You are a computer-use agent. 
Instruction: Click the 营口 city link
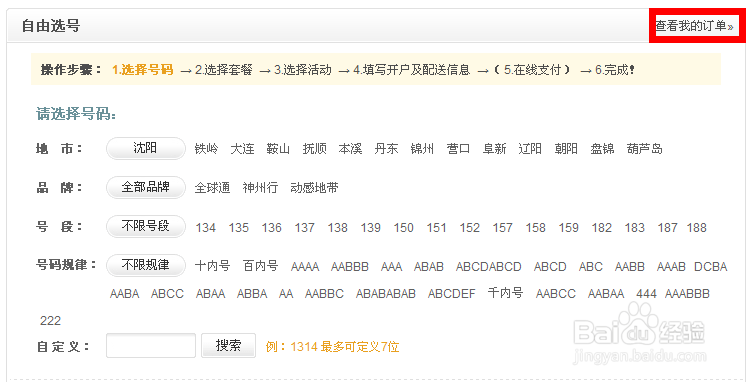[458, 149]
